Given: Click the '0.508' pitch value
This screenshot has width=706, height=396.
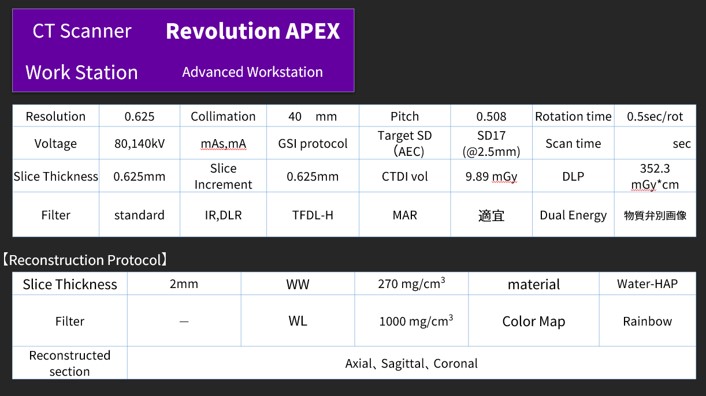Looking at the screenshot, I should [x=491, y=116].
